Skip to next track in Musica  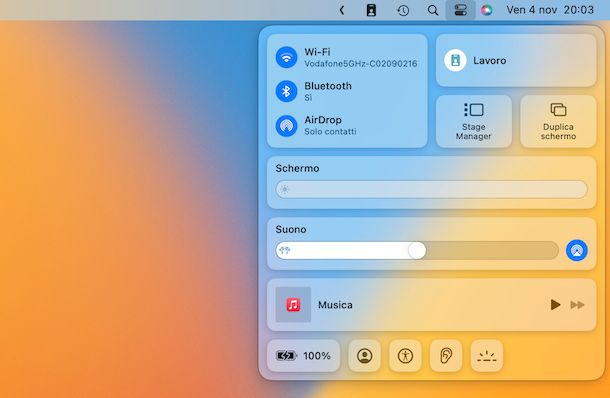point(577,305)
